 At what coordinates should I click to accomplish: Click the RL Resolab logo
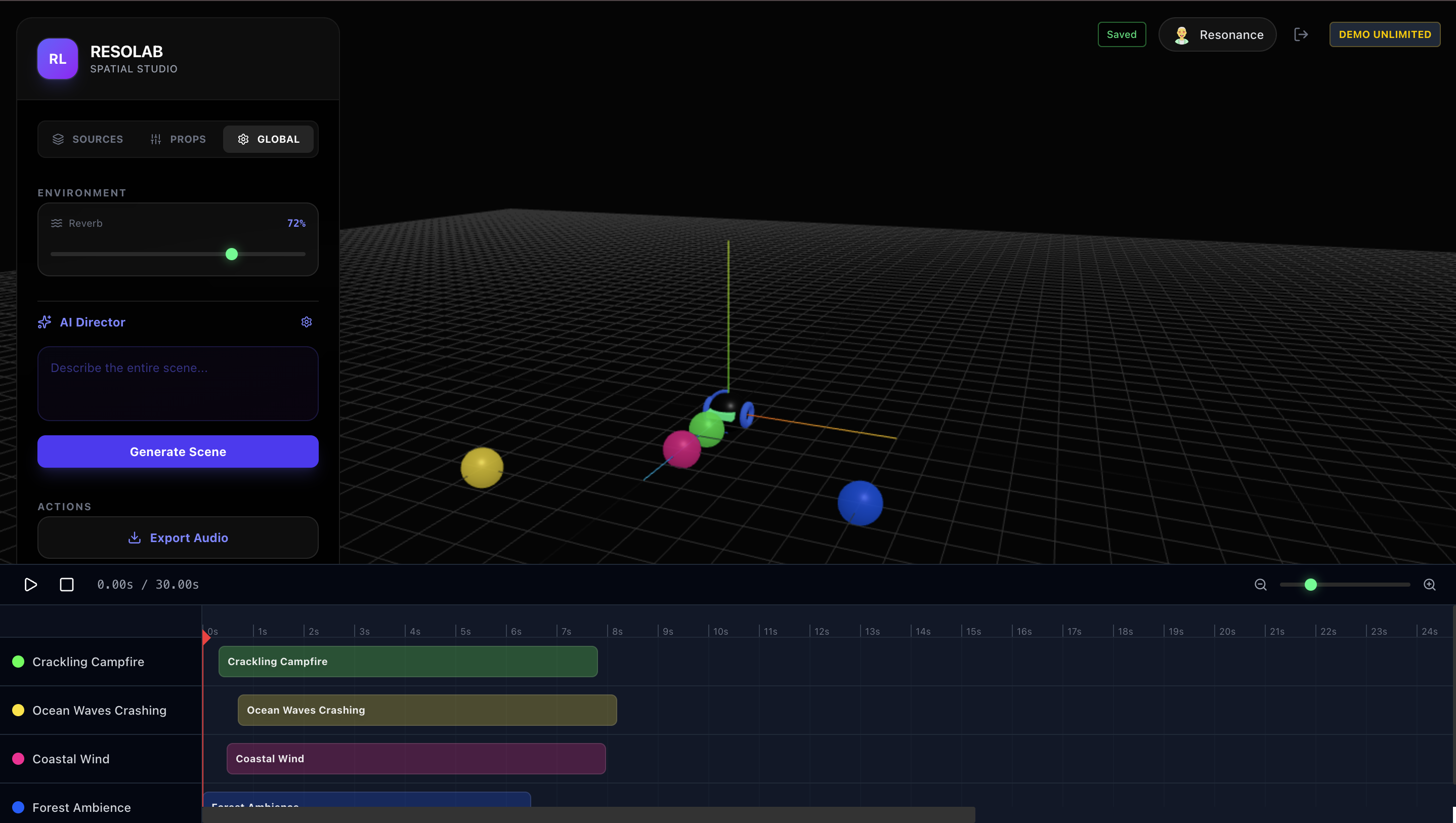58,59
